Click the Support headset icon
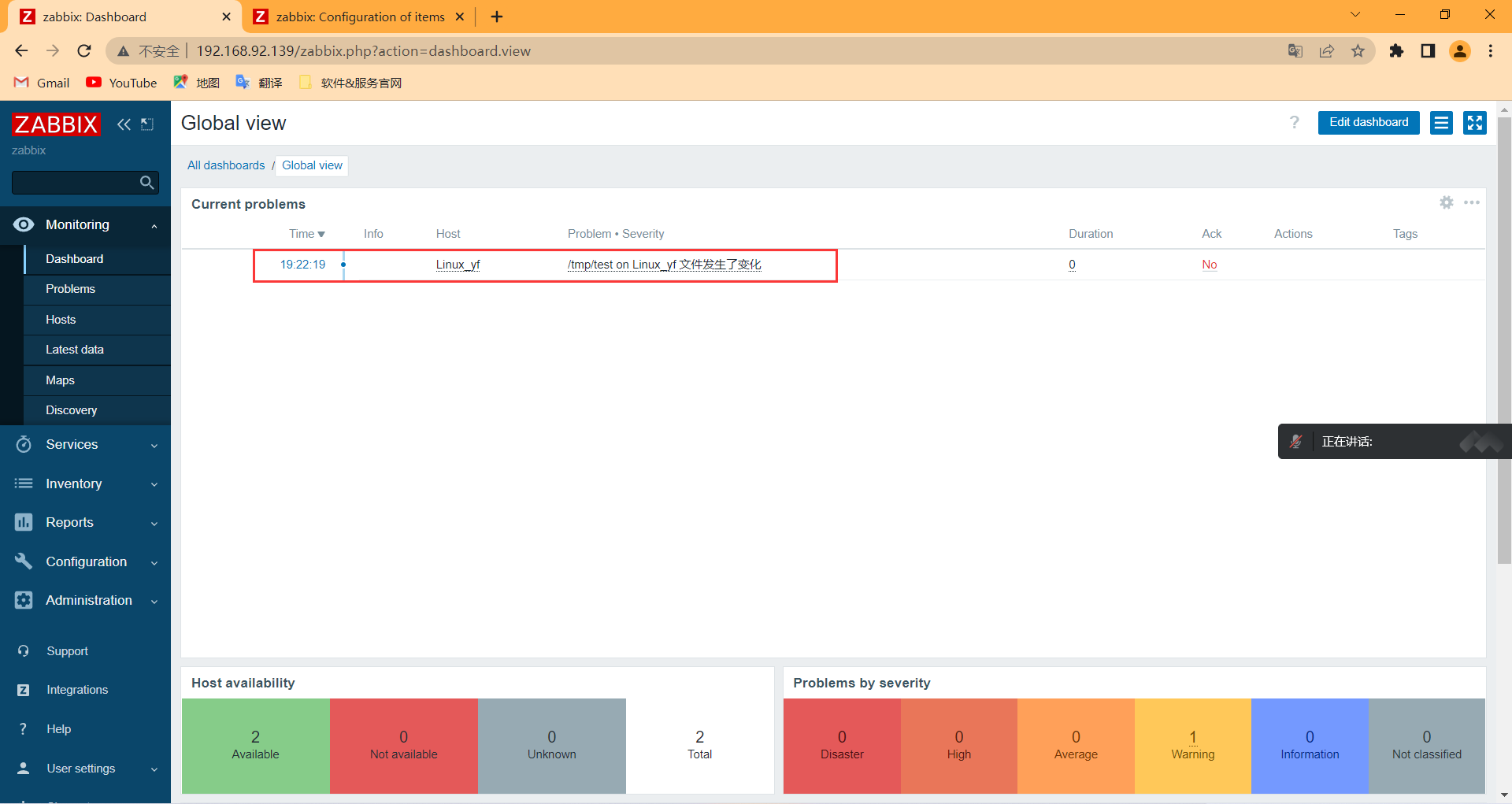The width and height of the screenshot is (1512, 804). coord(24,651)
